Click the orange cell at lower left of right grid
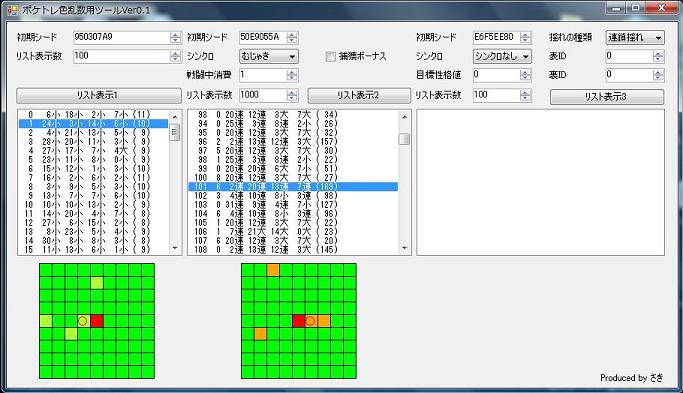 (x=260, y=334)
